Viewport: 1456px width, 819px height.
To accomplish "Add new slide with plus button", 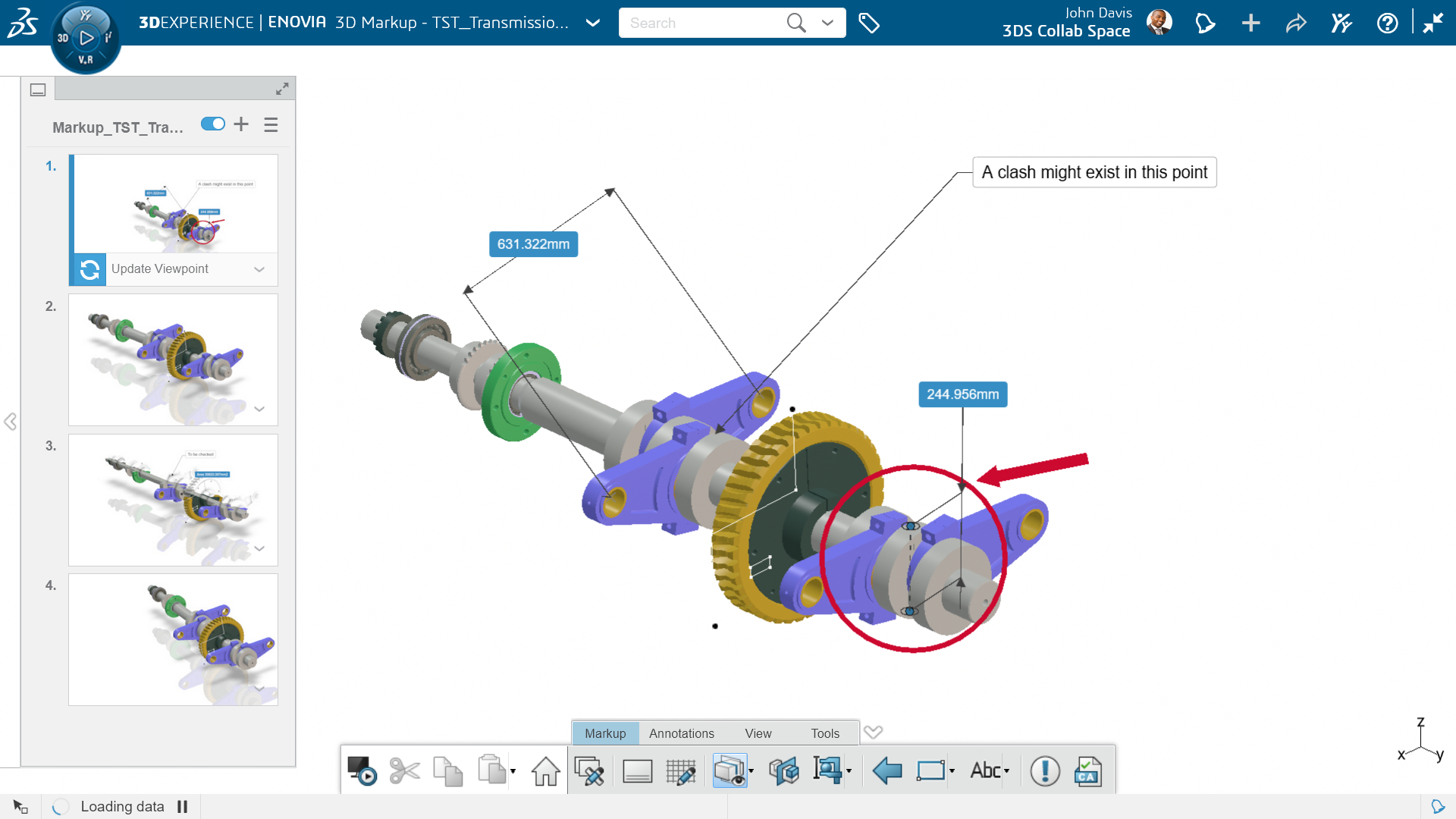I will tap(241, 124).
